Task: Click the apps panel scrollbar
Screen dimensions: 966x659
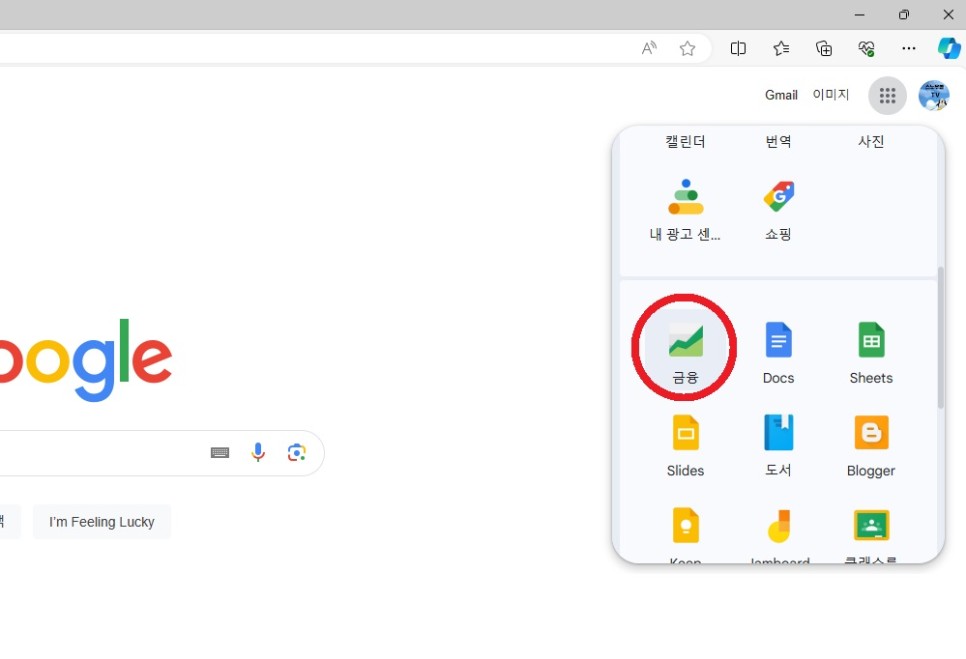Action: pyautogui.click(x=940, y=338)
